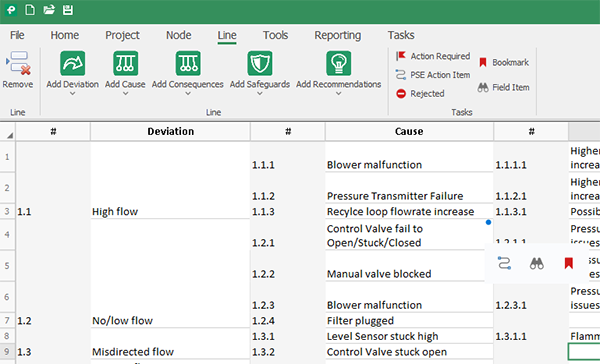Click consequence number cell '1.1.2.1'
The image size is (600, 364).
531,188
